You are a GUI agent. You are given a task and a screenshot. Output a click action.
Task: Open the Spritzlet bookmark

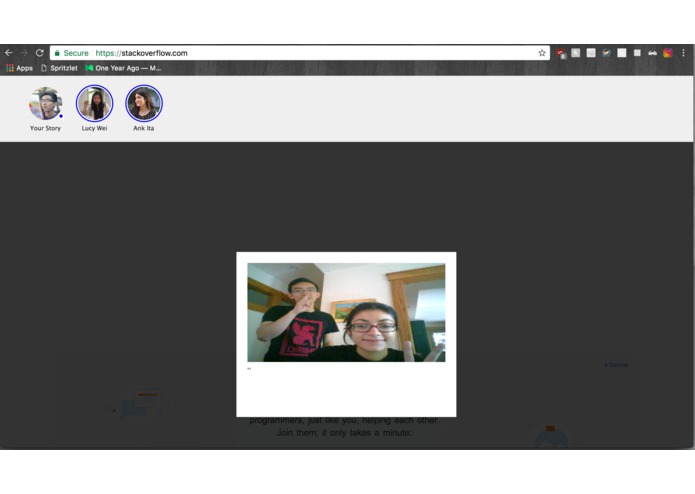[x=59, y=68]
